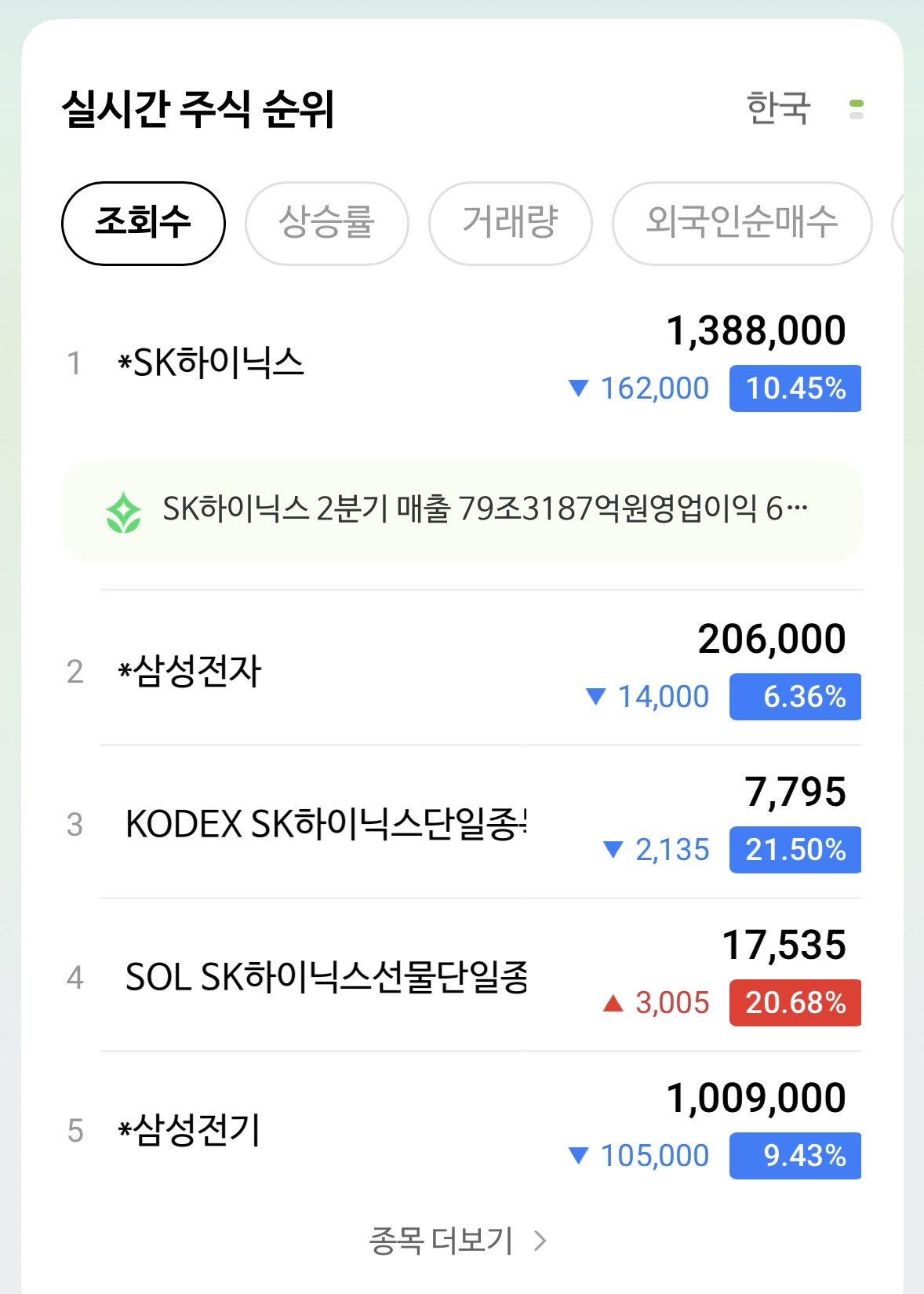Open the 외국인순매수 tab
Screen dimensions: 924x1294
742,224
